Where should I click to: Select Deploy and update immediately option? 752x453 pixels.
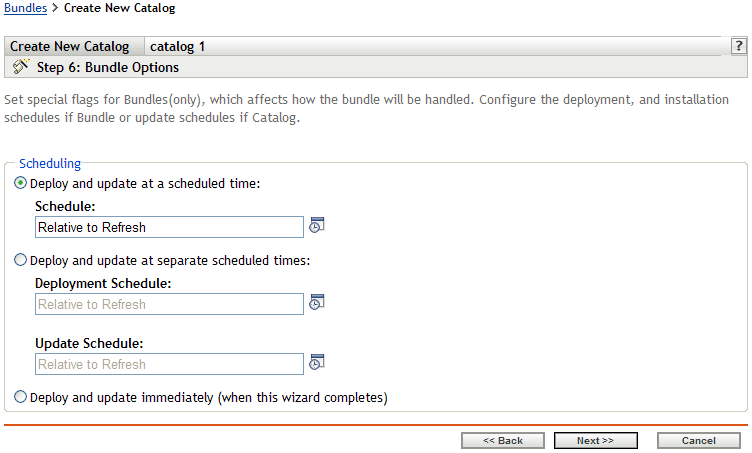click(21, 397)
